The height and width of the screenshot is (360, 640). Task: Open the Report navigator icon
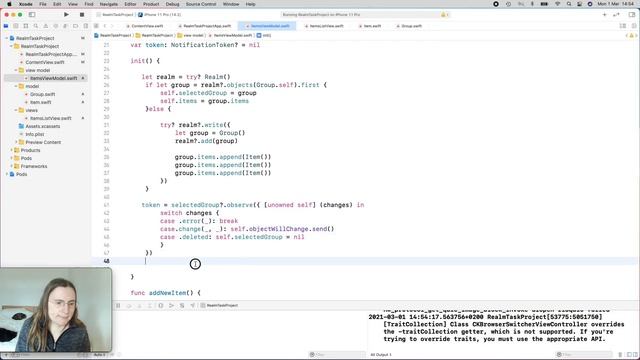click(x=86, y=26)
